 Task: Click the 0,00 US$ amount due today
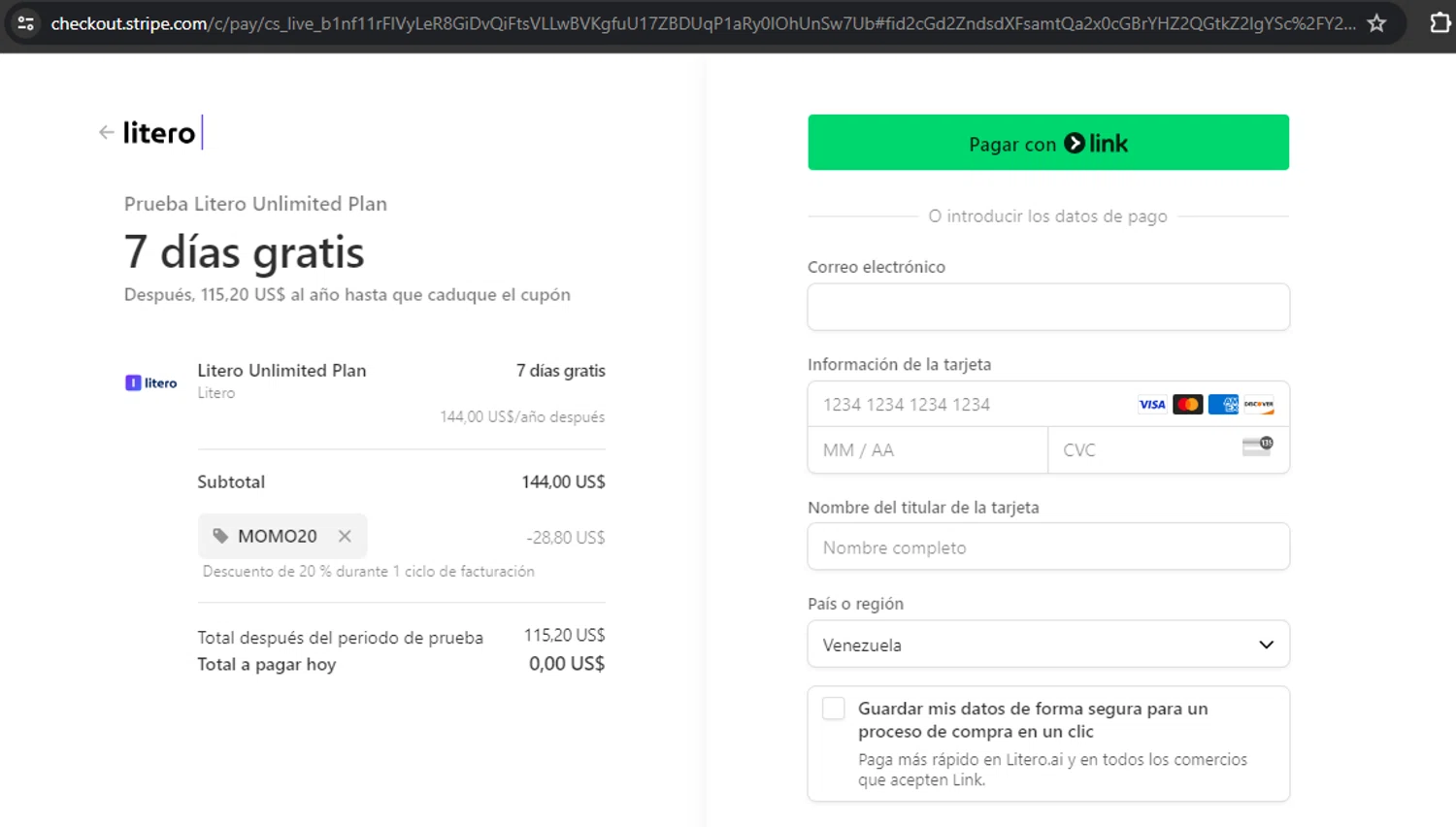click(x=567, y=664)
